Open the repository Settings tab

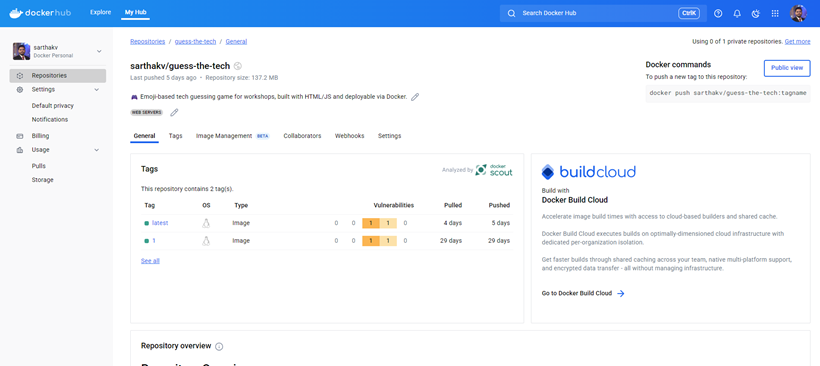pos(390,136)
